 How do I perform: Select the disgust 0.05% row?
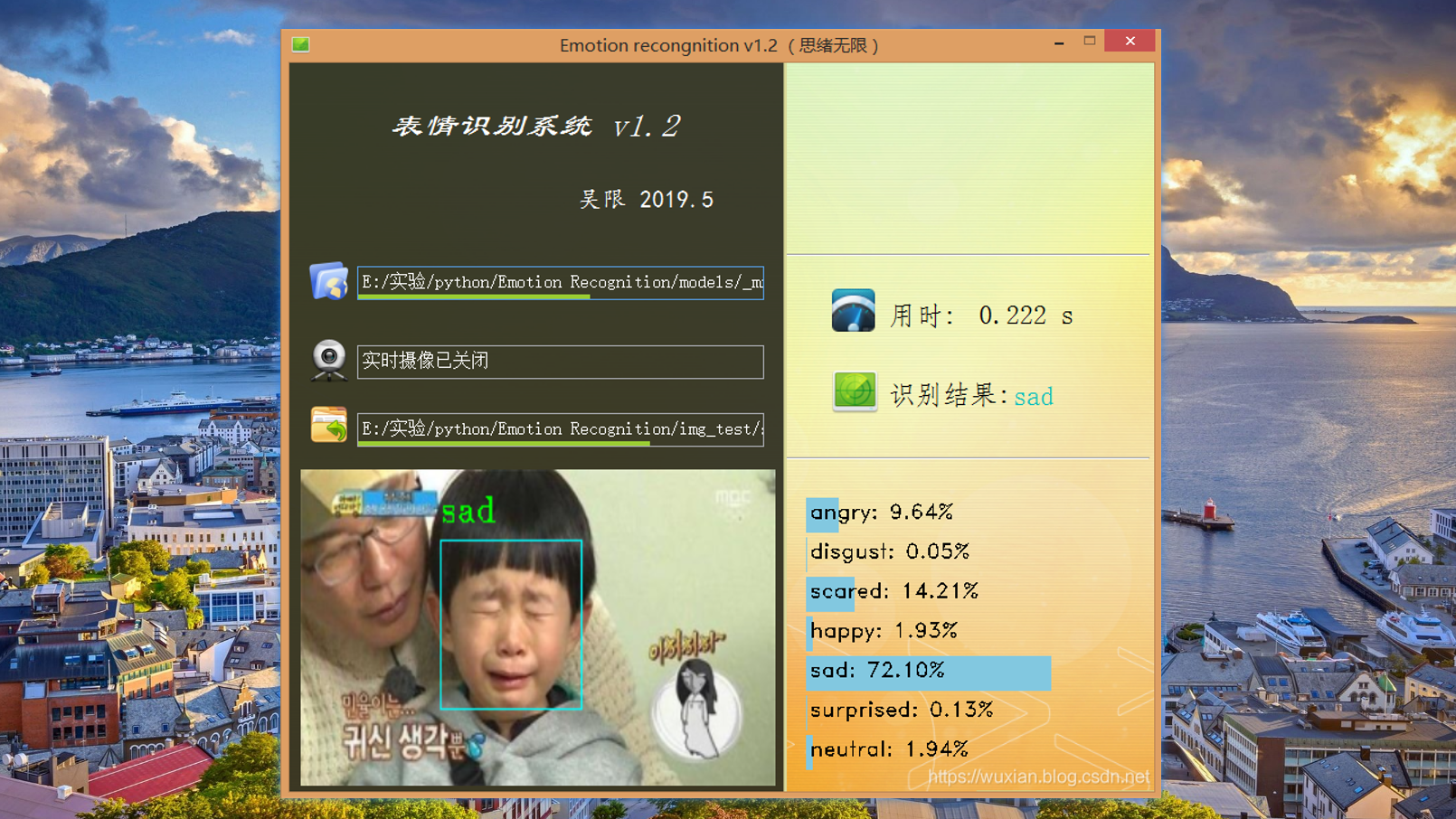pos(889,551)
